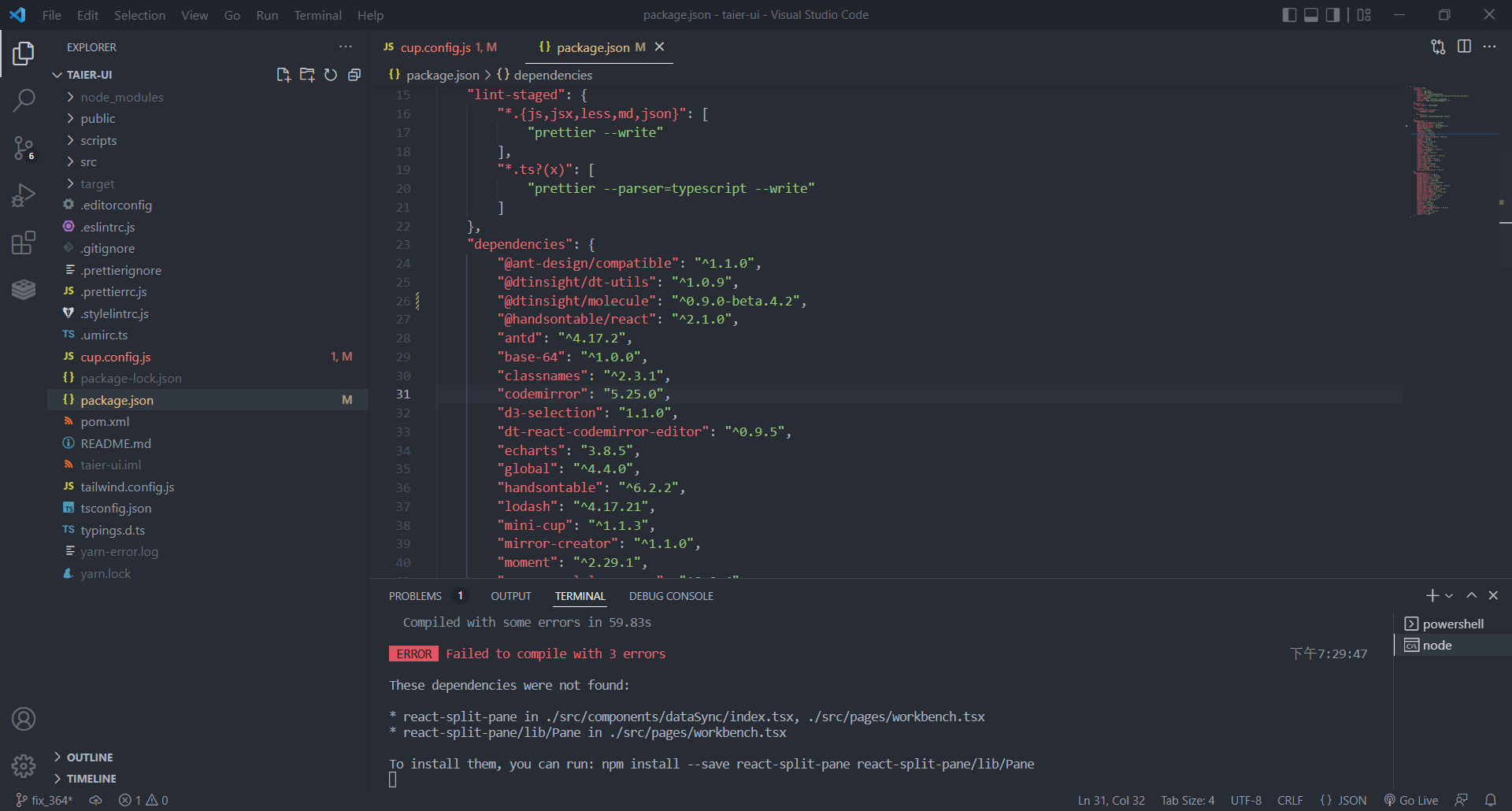Switch to the cup.config.js tab
This screenshot has width=1512, height=811.
[x=441, y=47]
